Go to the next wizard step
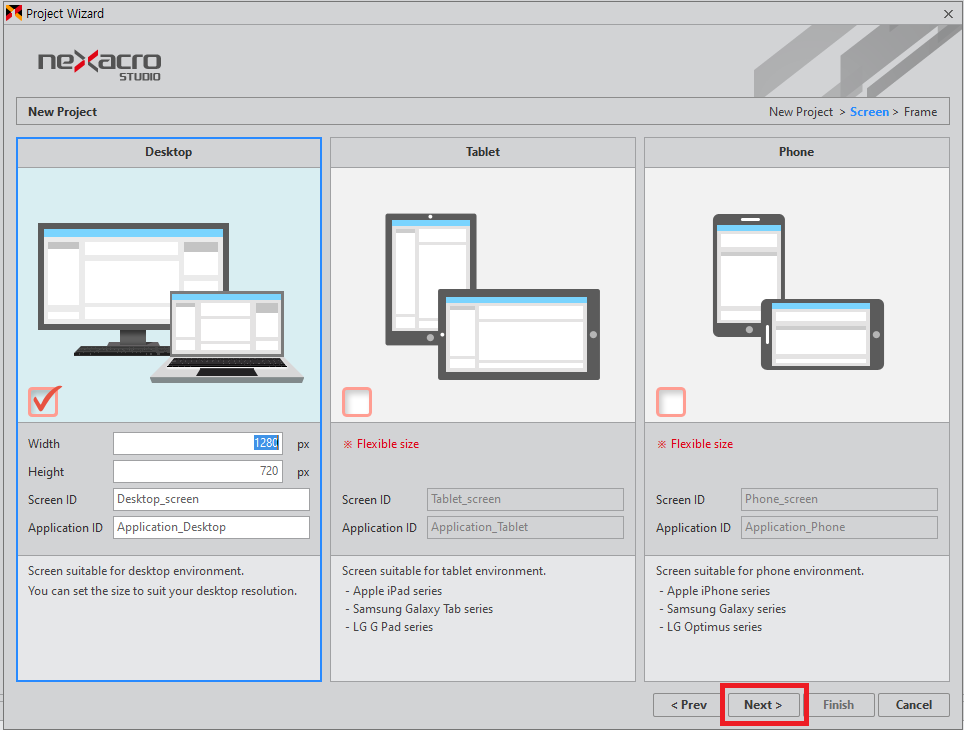 tap(763, 705)
